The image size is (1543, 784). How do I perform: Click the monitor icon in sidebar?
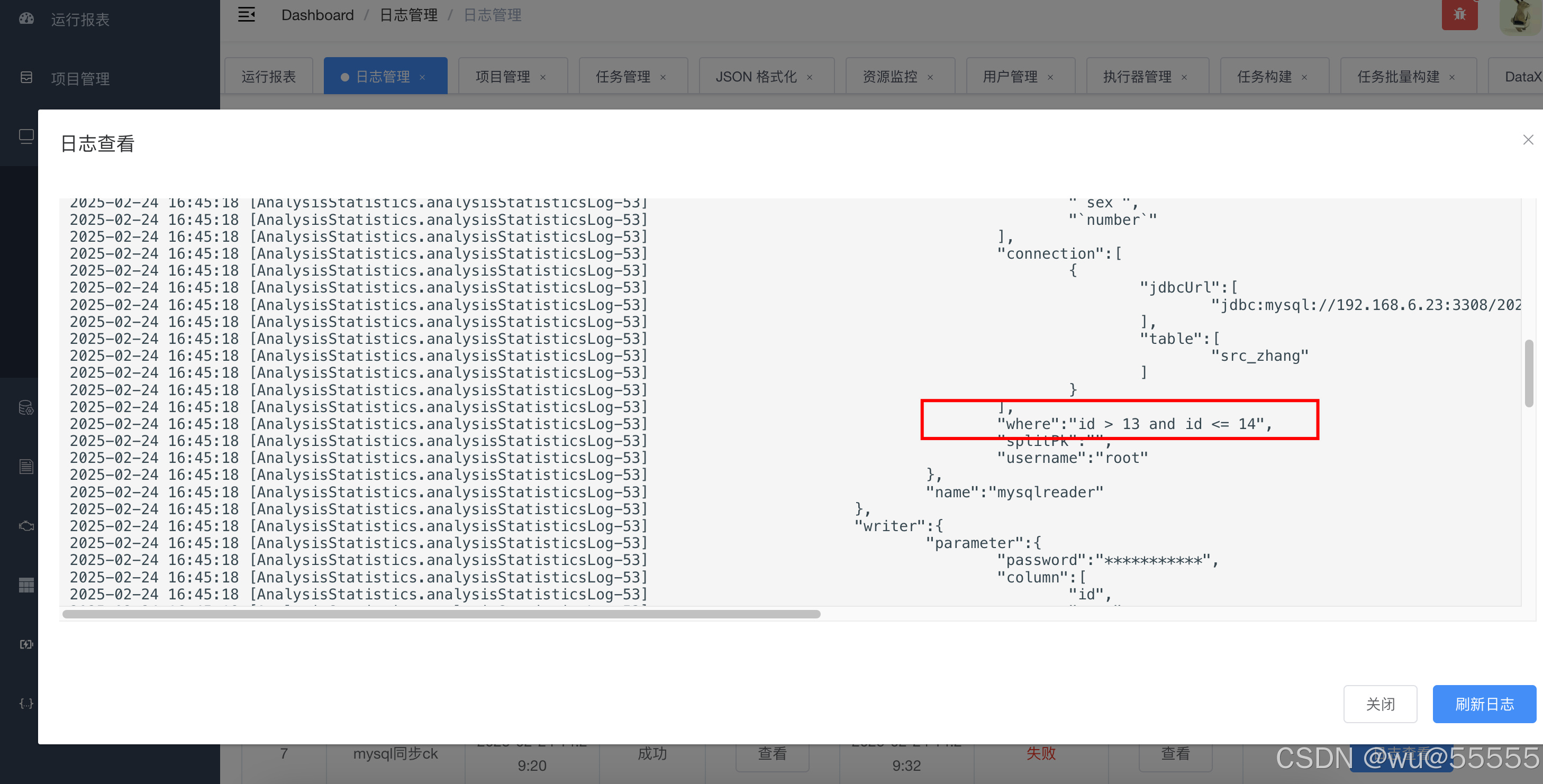[26, 136]
